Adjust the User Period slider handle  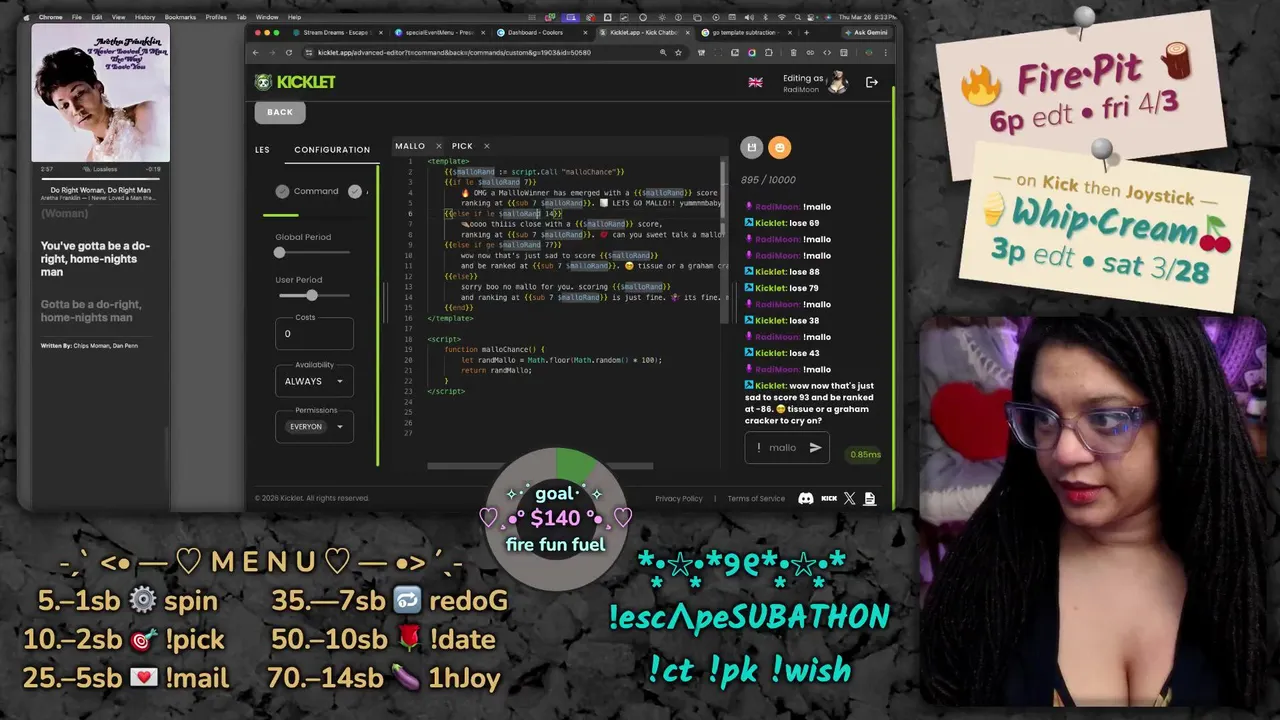pyautogui.click(x=312, y=296)
